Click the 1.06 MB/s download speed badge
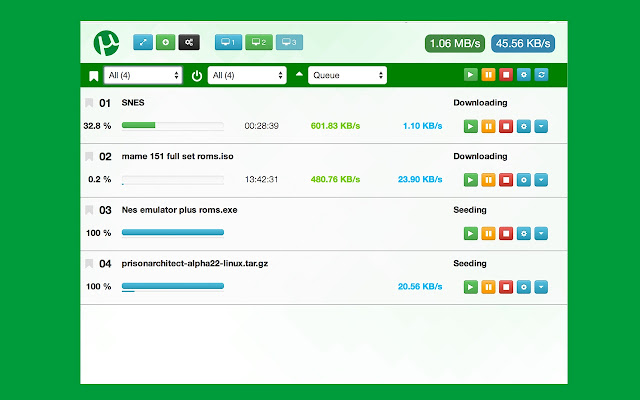Screen dimensions: 640x400 point(455,43)
